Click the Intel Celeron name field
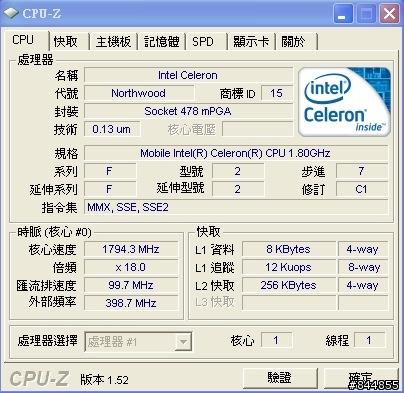 188,75
